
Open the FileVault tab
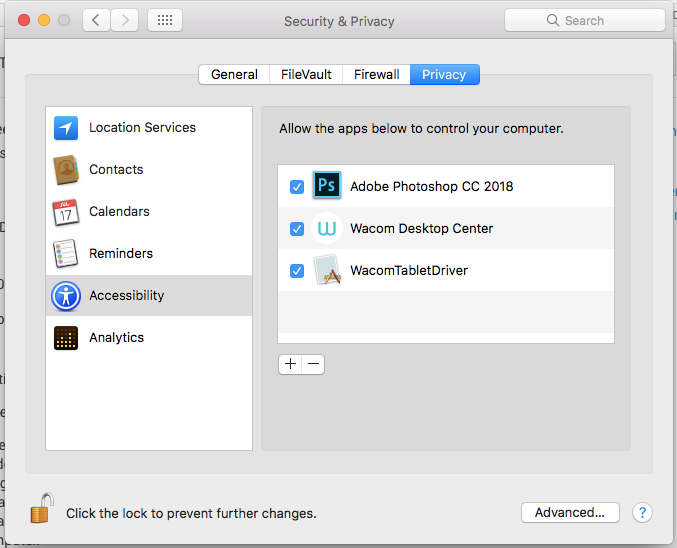[x=308, y=74]
